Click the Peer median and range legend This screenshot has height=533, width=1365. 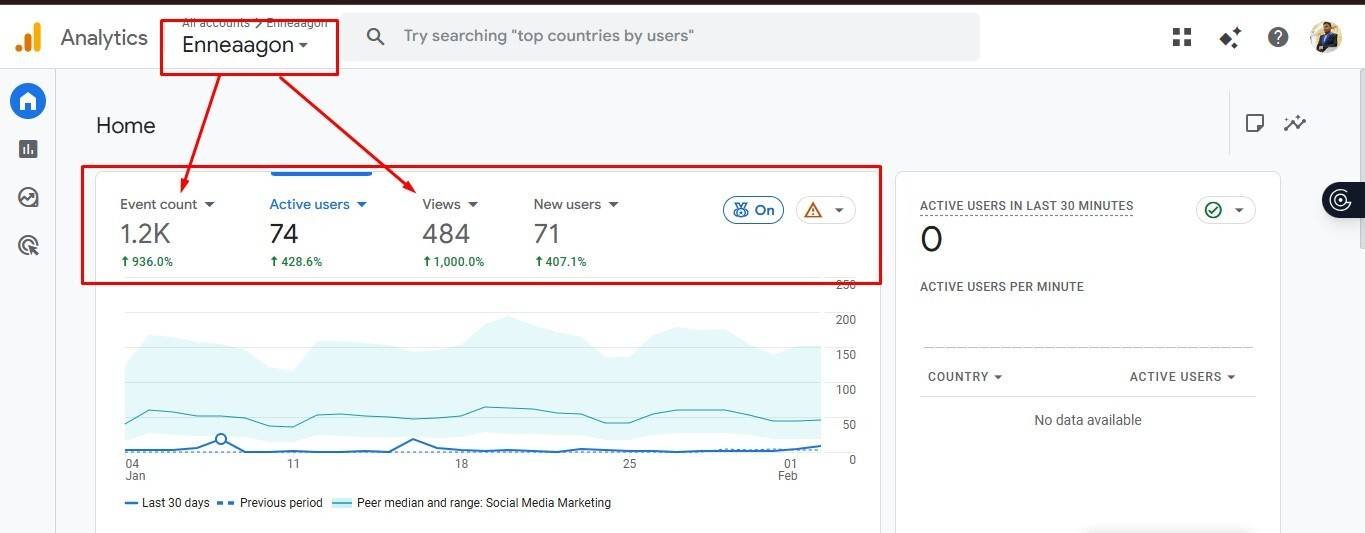[471, 503]
